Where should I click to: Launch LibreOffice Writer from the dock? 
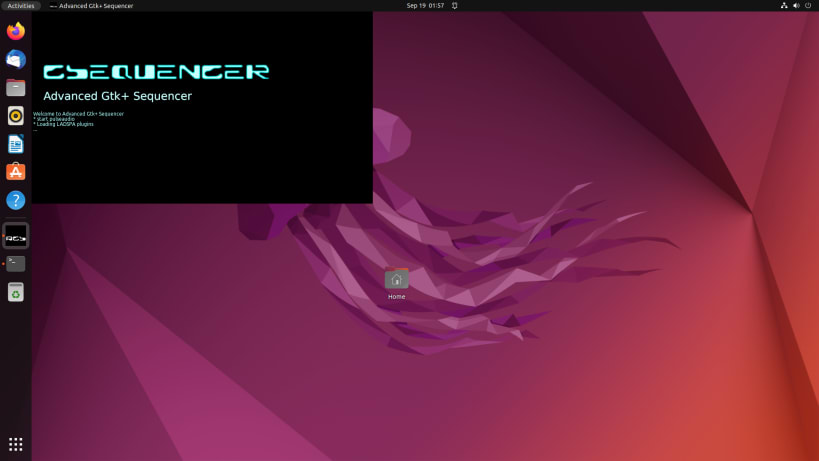pos(16,144)
